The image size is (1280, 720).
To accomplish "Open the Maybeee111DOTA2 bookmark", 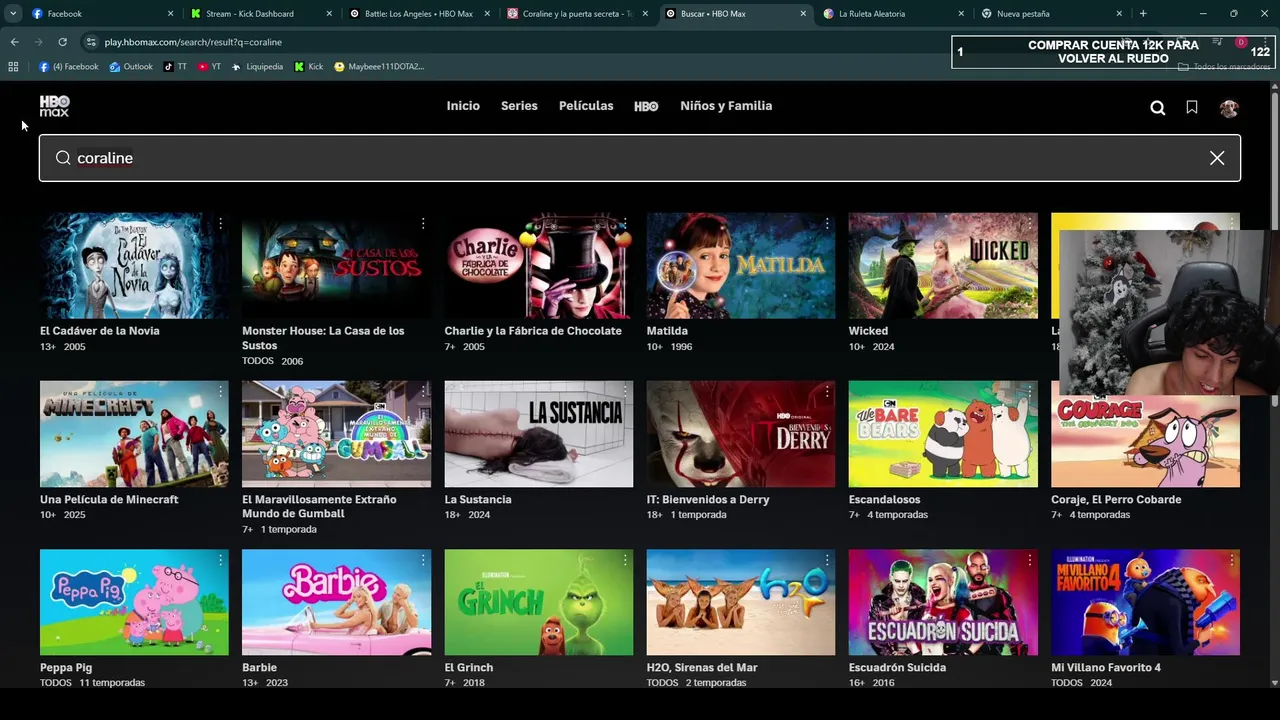I will [x=379, y=66].
